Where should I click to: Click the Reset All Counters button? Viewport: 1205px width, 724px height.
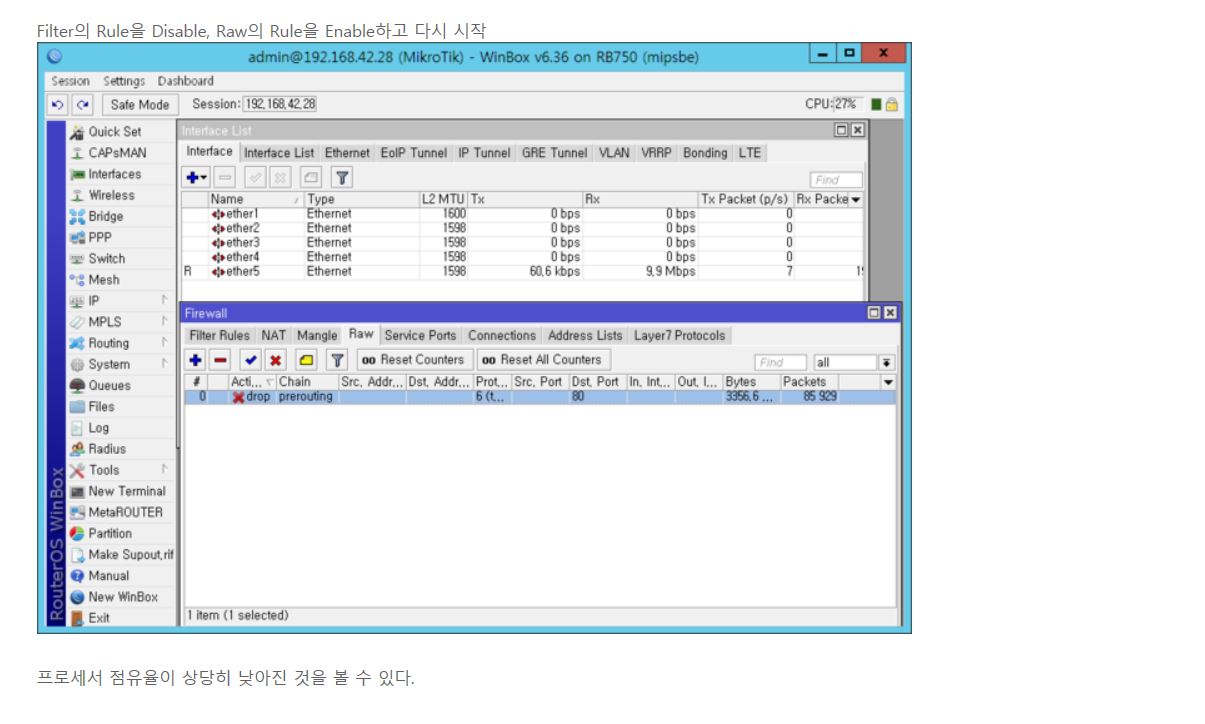(x=543, y=360)
